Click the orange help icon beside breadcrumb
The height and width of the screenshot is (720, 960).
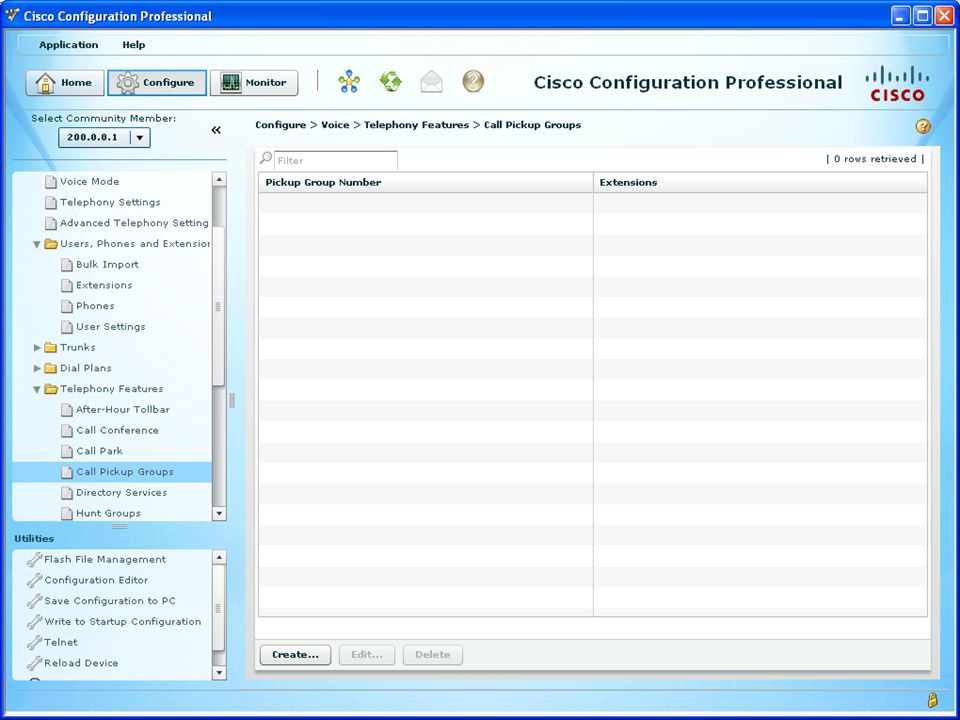pos(923,126)
